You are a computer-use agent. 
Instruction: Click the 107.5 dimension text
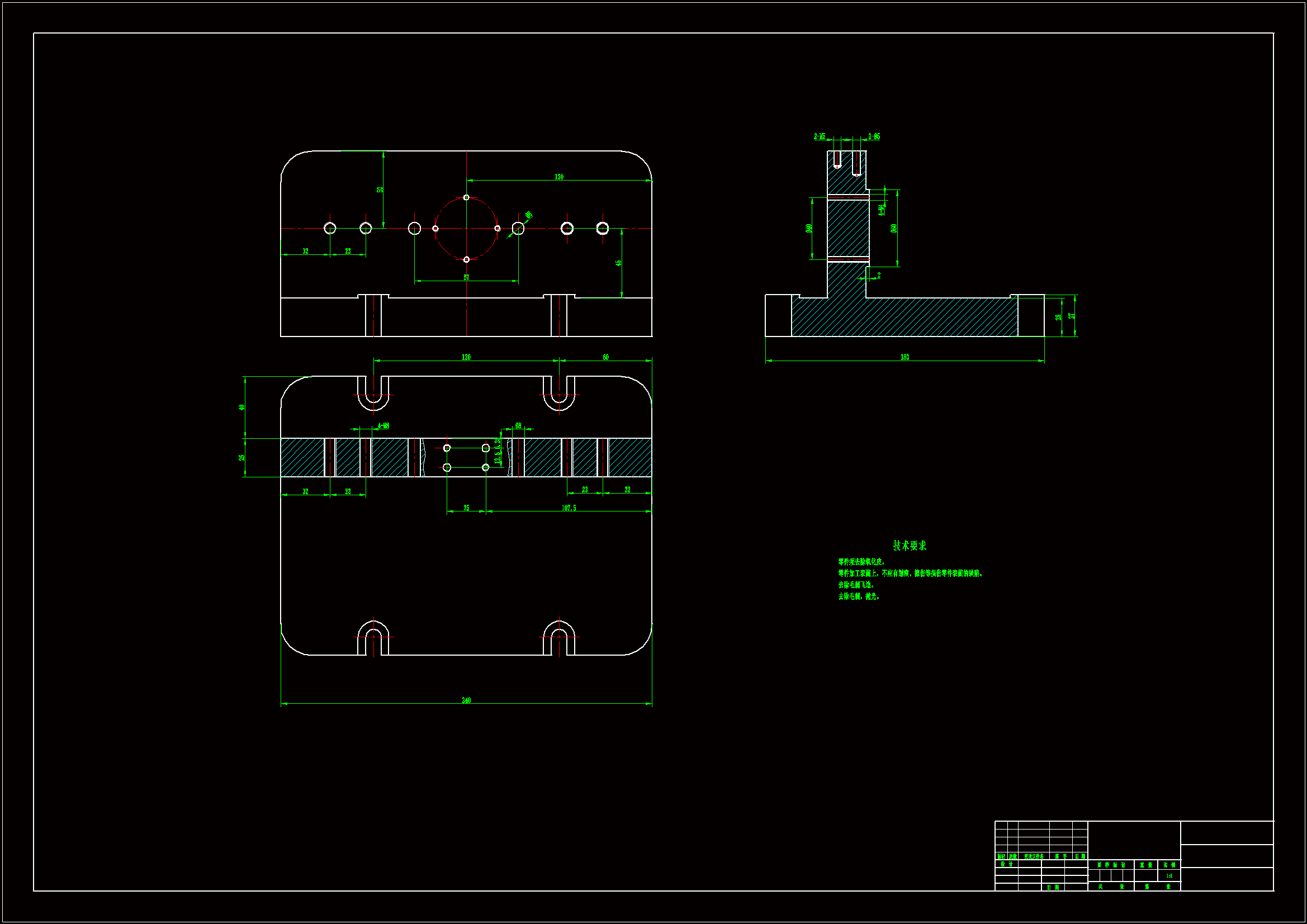coord(569,508)
